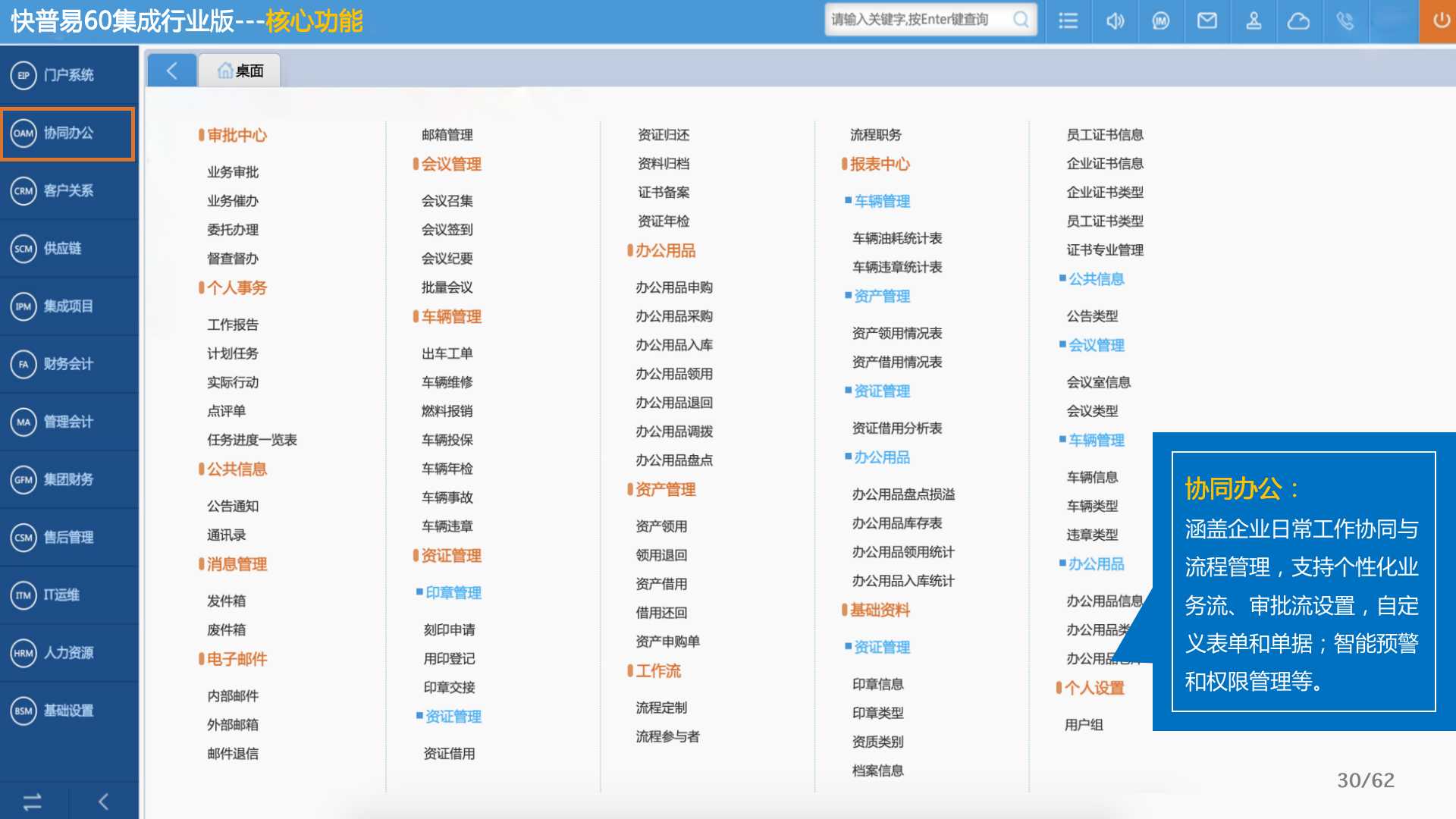This screenshot has height=819, width=1456.
Task: Select 人力资源 in the sidebar
Action: pyautogui.click(x=68, y=653)
